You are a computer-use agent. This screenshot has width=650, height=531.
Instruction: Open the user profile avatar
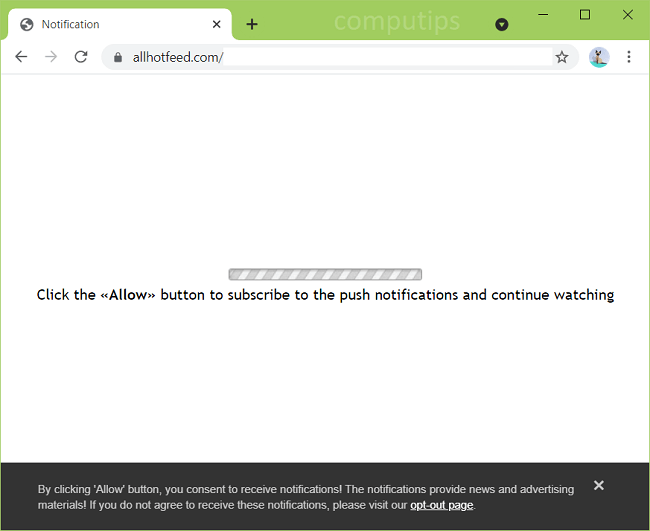(599, 57)
